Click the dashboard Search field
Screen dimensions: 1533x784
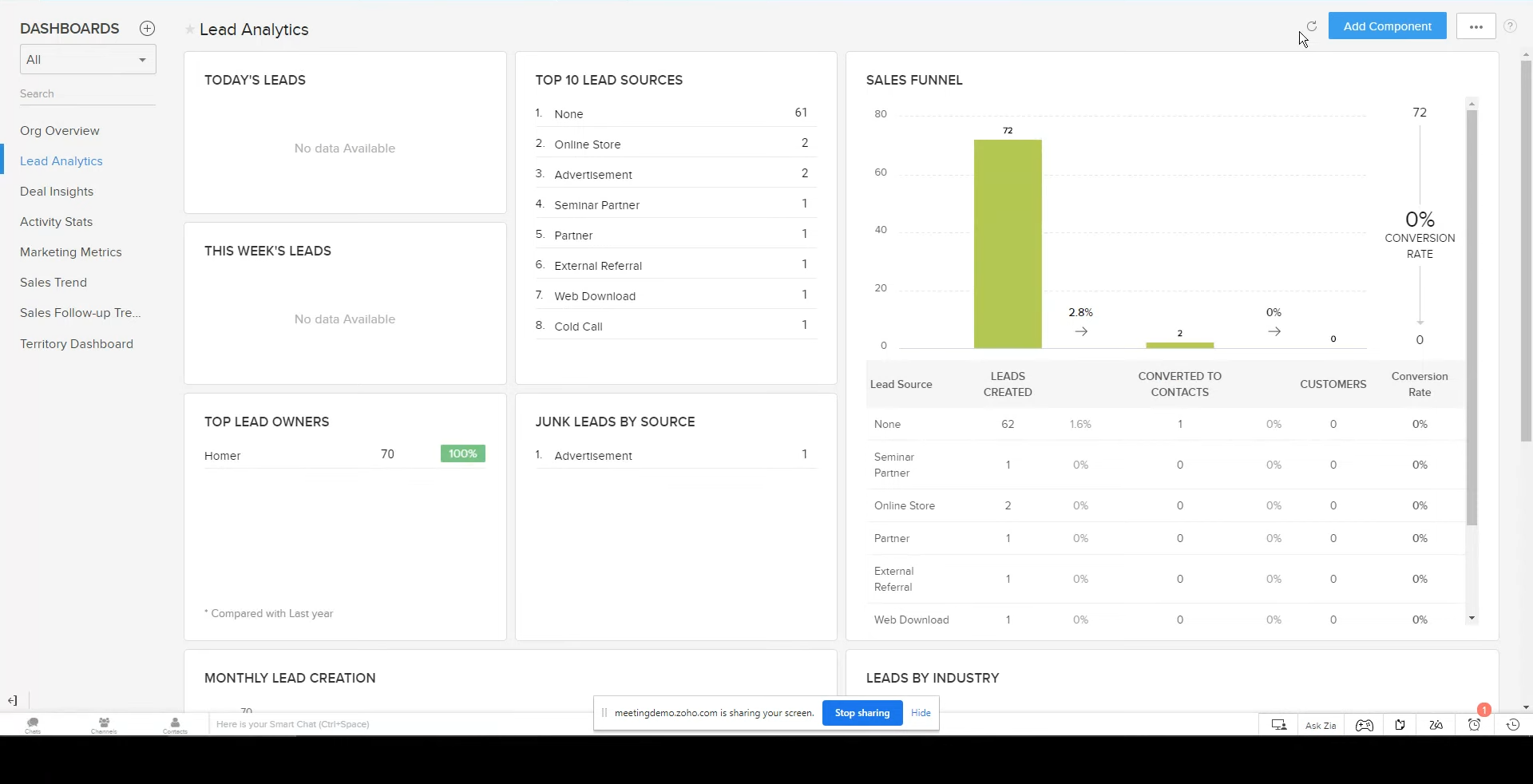pyautogui.click(x=88, y=94)
